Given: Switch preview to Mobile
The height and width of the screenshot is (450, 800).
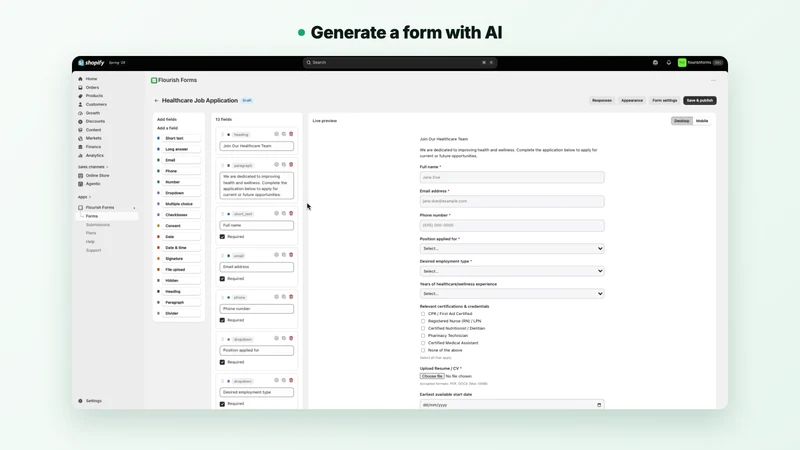Looking at the screenshot, I should point(702,121).
